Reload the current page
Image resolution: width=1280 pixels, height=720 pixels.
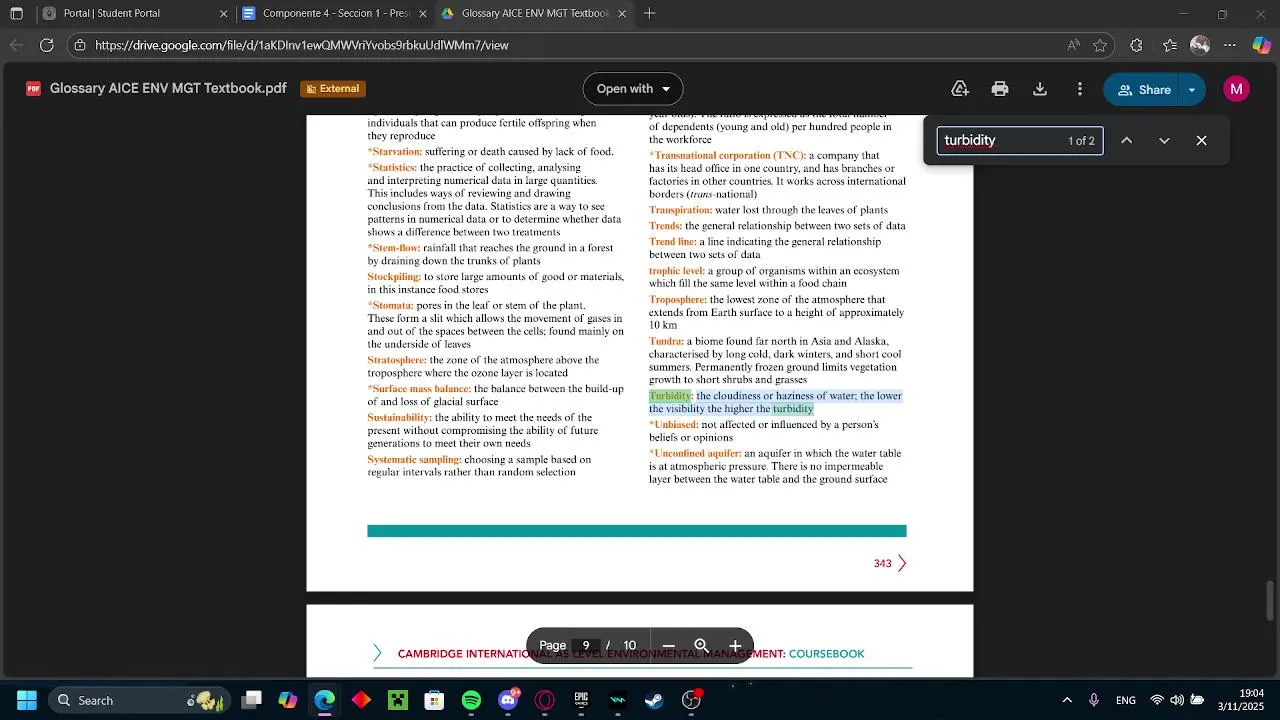pyautogui.click(x=47, y=45)
